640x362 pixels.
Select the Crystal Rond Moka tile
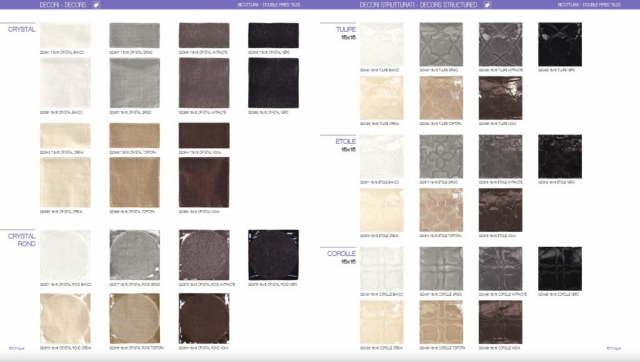(x=204, y=318)
